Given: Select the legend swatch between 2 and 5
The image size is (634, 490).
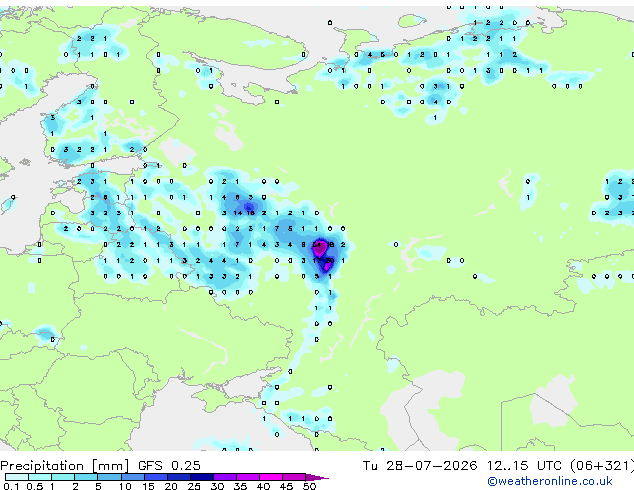Looking at the screenshot, I should tap(87, 477).
